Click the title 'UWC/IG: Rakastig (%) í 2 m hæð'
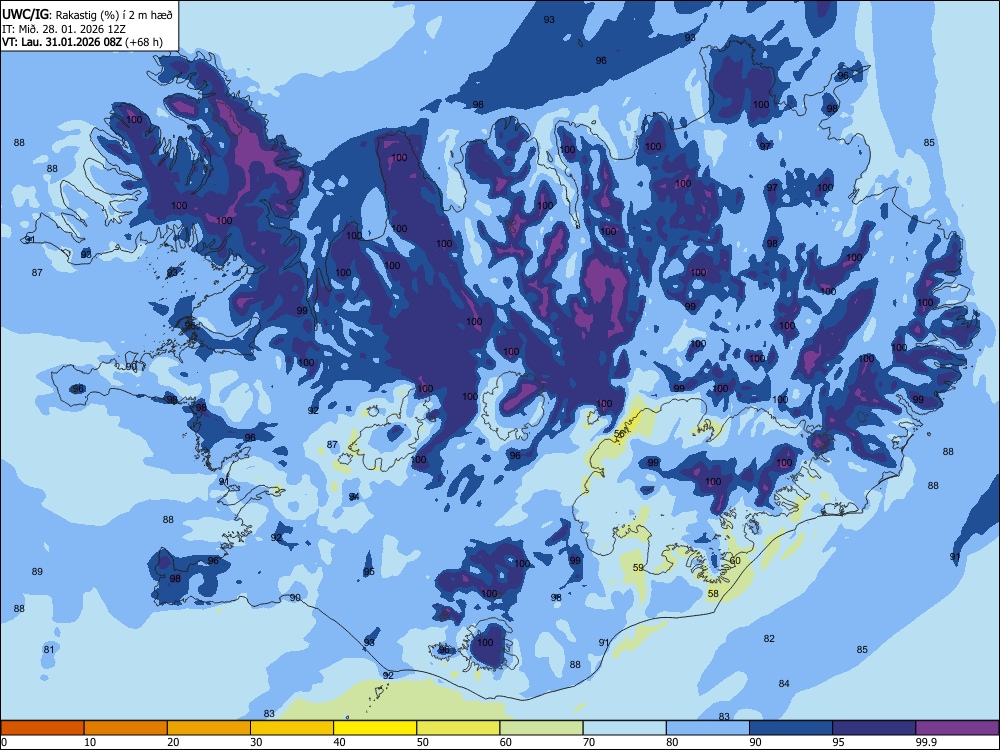 point(87,15)
